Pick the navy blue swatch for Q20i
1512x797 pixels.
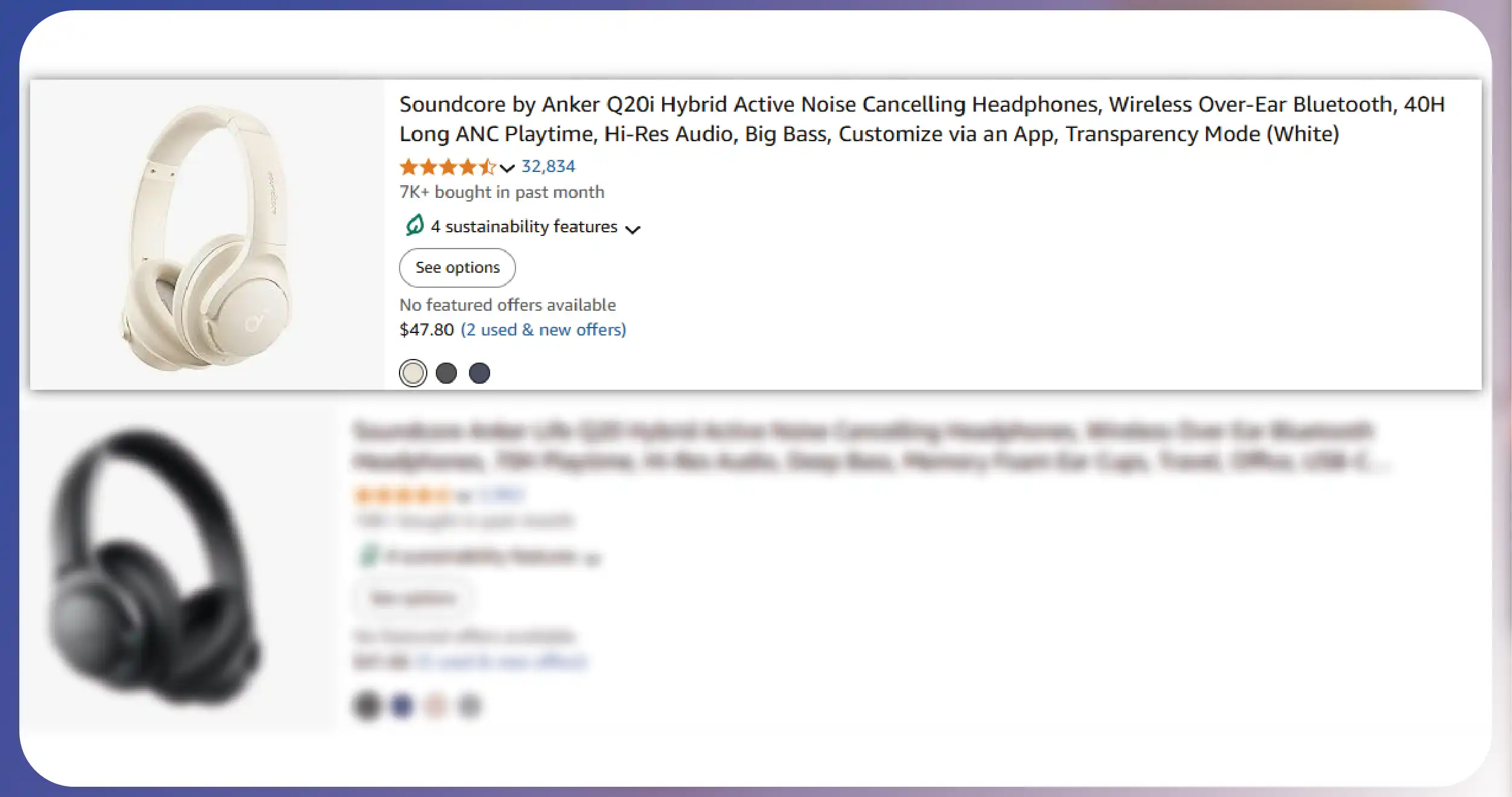coord(479,373)
